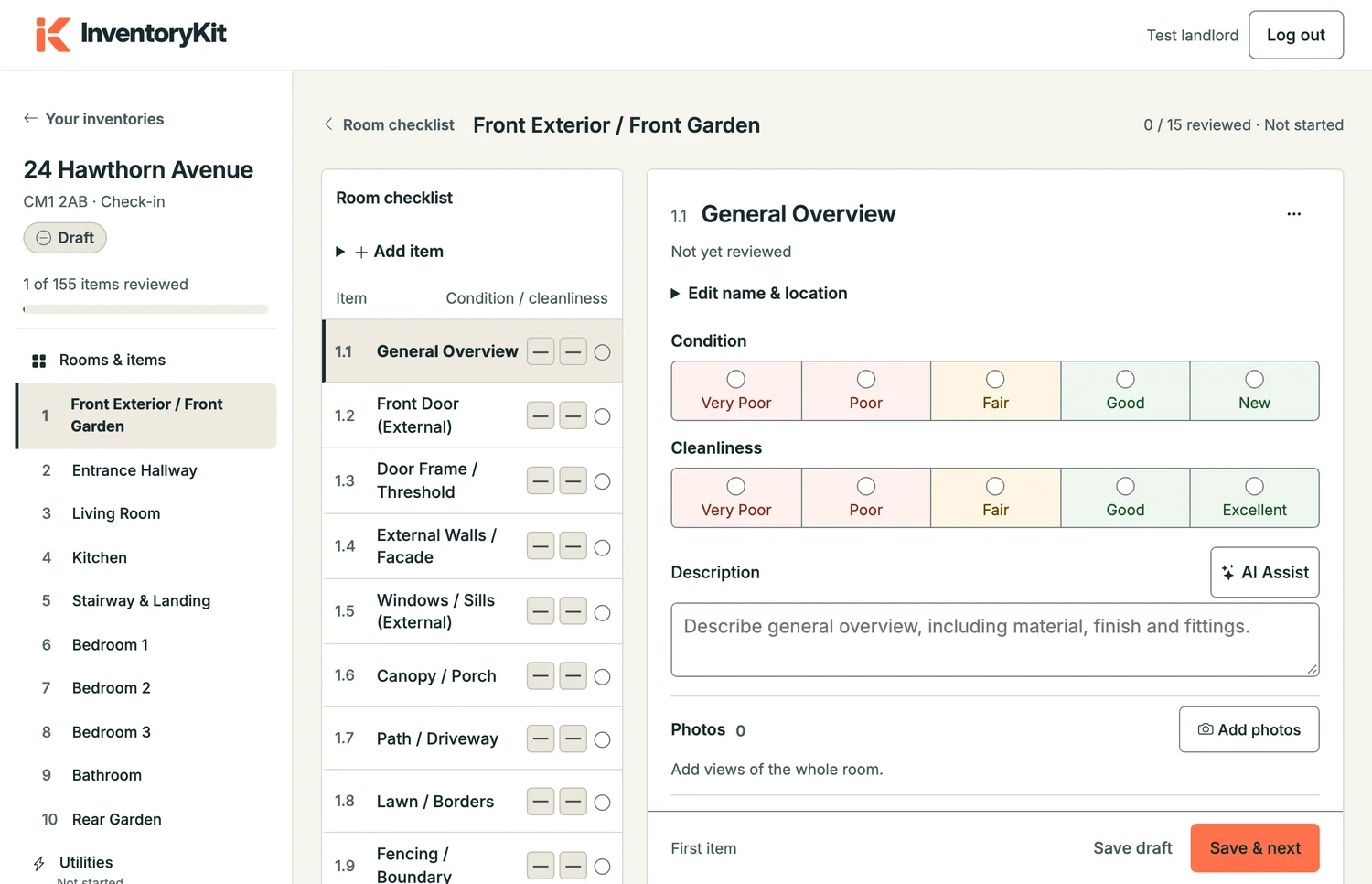The image size is (1372, 884).
Task: Open the three-dot menu for General Overview
Action: pyautogui.click(x=1293, y=214)
